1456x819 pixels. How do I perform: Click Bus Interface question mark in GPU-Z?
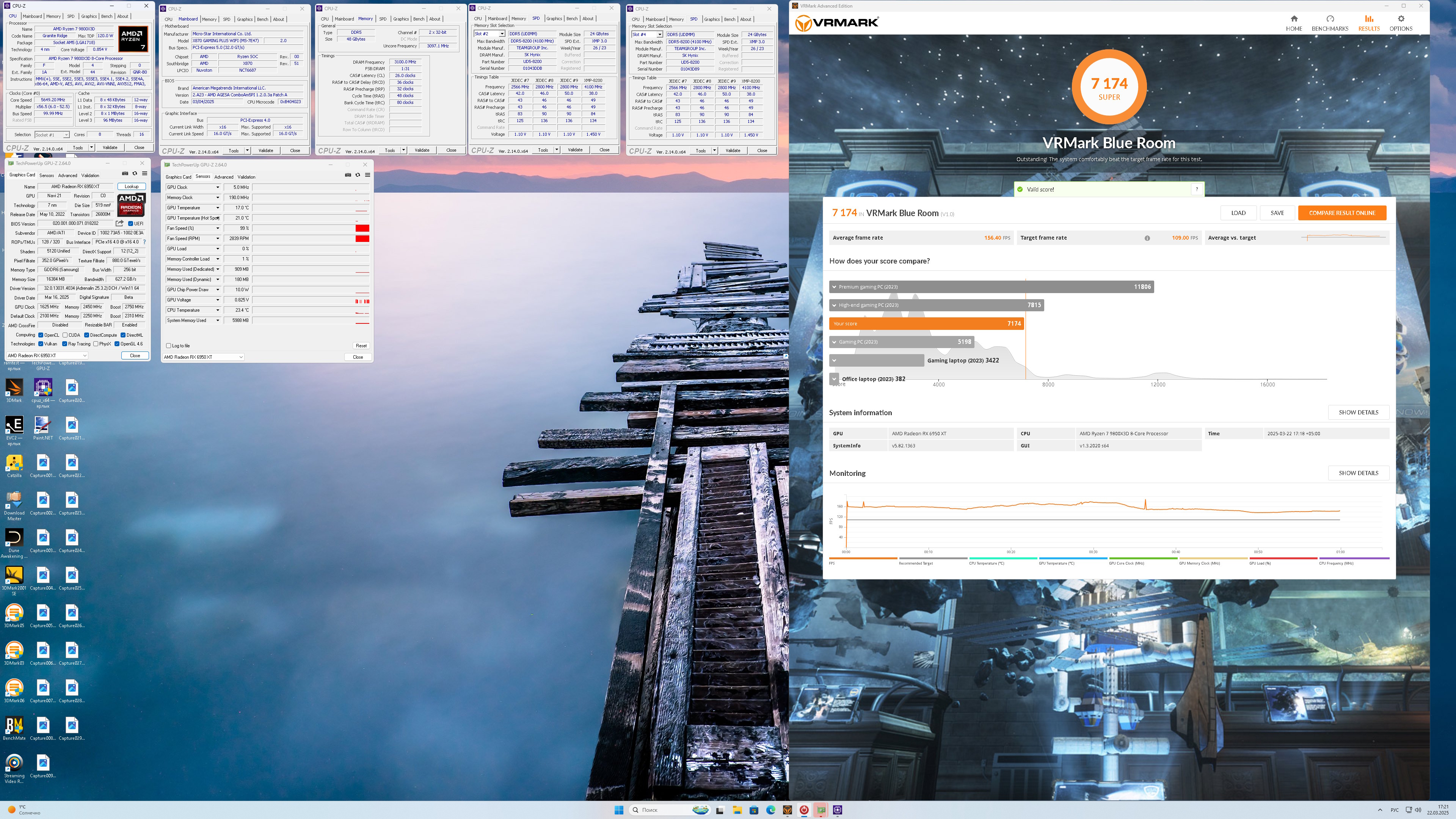click(x=144, y=242)
